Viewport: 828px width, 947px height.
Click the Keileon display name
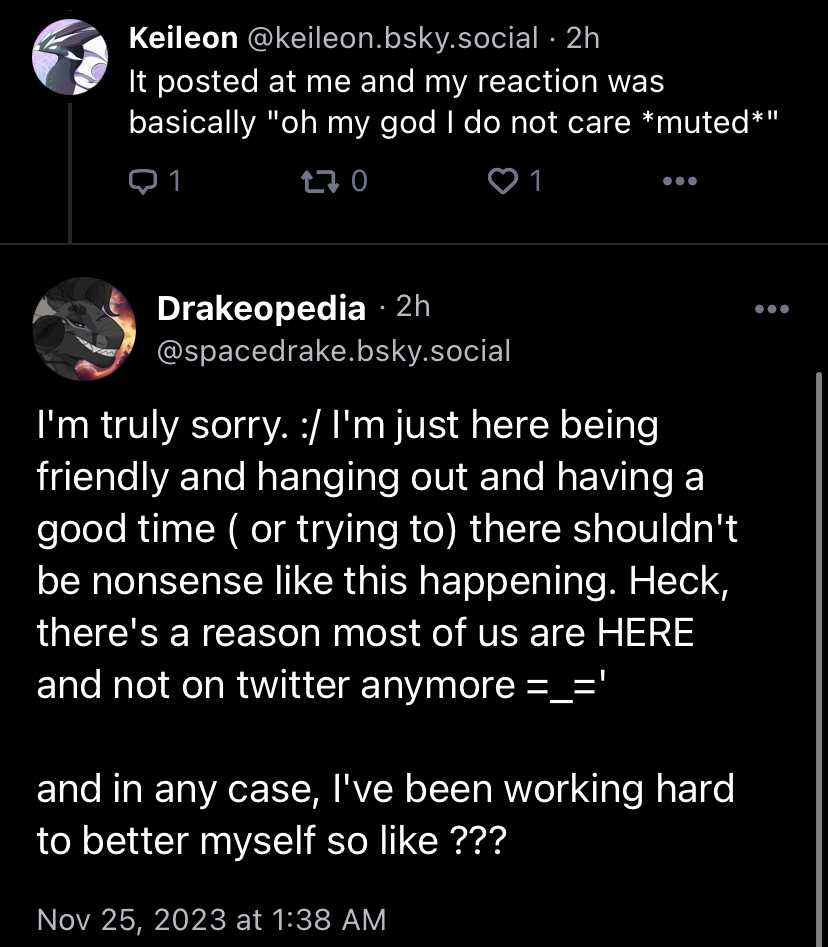[184, 38]
